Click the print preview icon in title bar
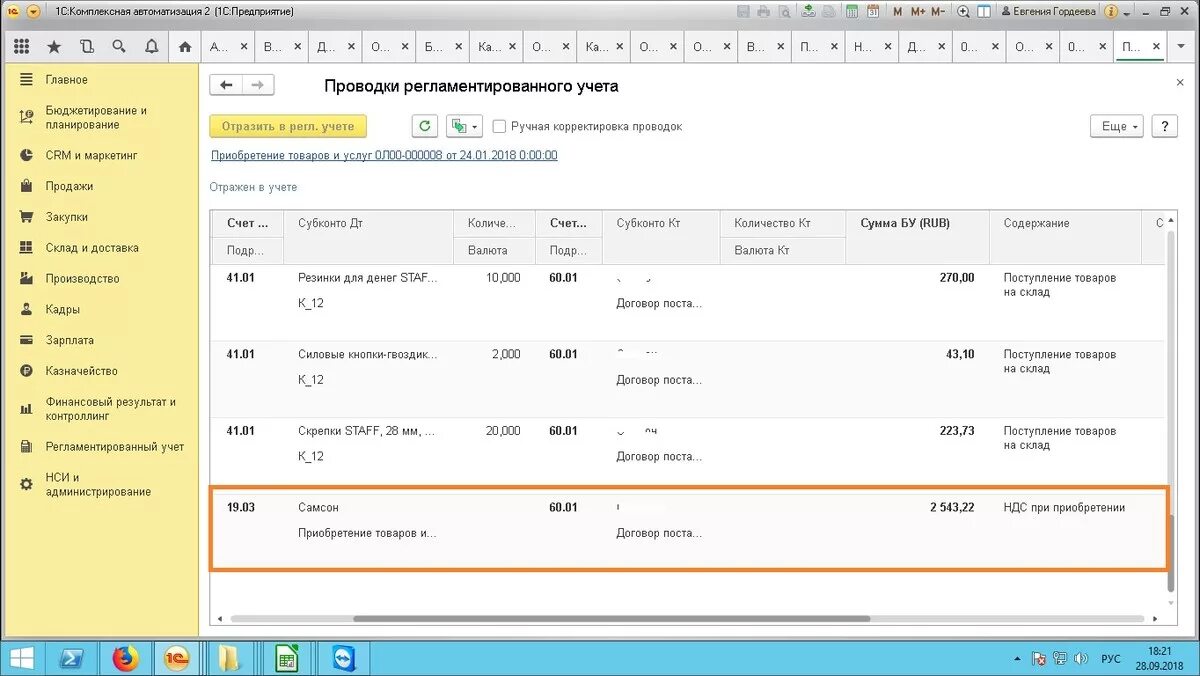The height and width of the screenshot is (676, 1200). 783,11
